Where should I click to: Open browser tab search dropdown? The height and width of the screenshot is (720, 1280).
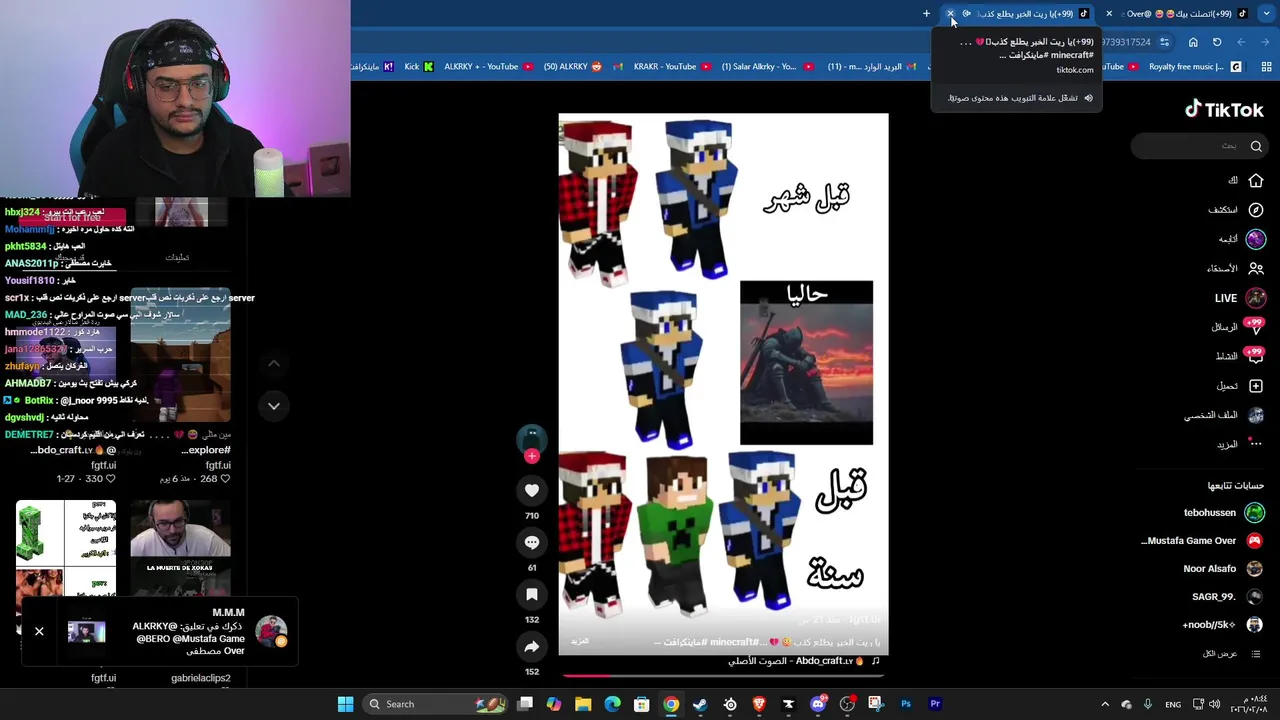[1267, 14]
